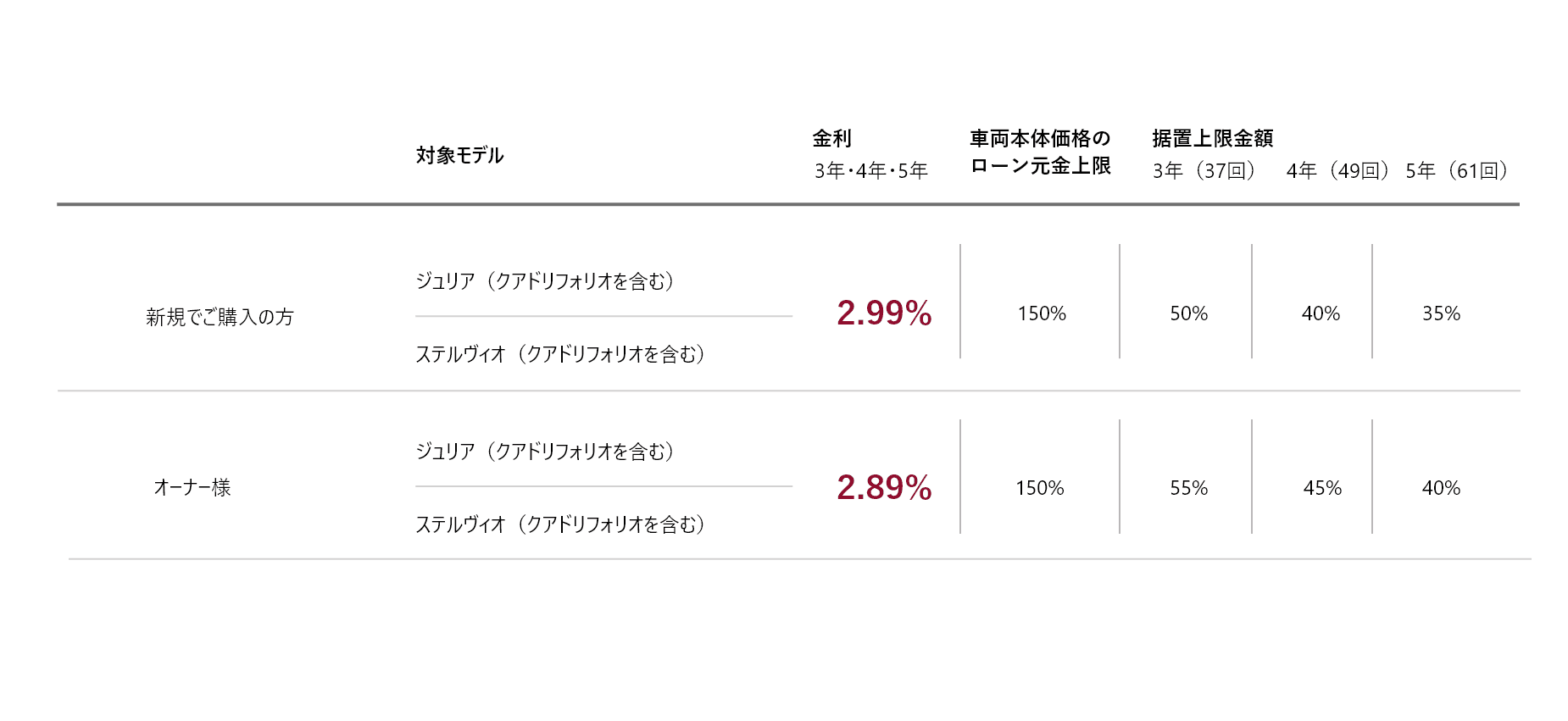The image size is (1568, 721).
Task: Click the 50% deferred limit value
Action: [x=1188, y=313]
